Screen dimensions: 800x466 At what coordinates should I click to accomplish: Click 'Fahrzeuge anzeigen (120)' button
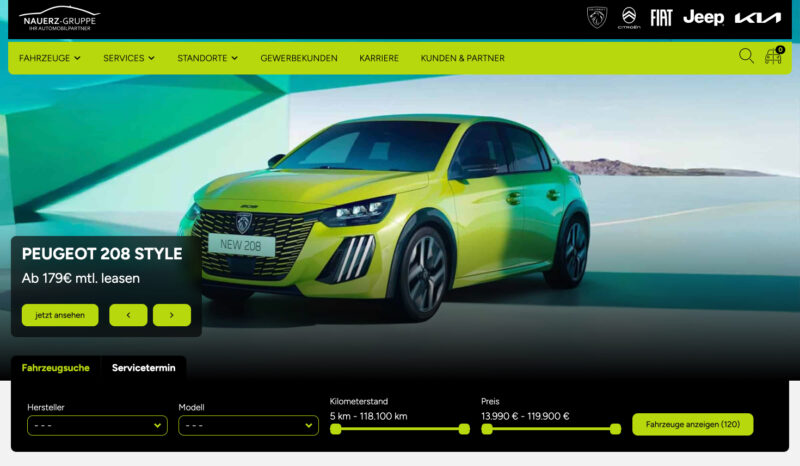point(692,425)
